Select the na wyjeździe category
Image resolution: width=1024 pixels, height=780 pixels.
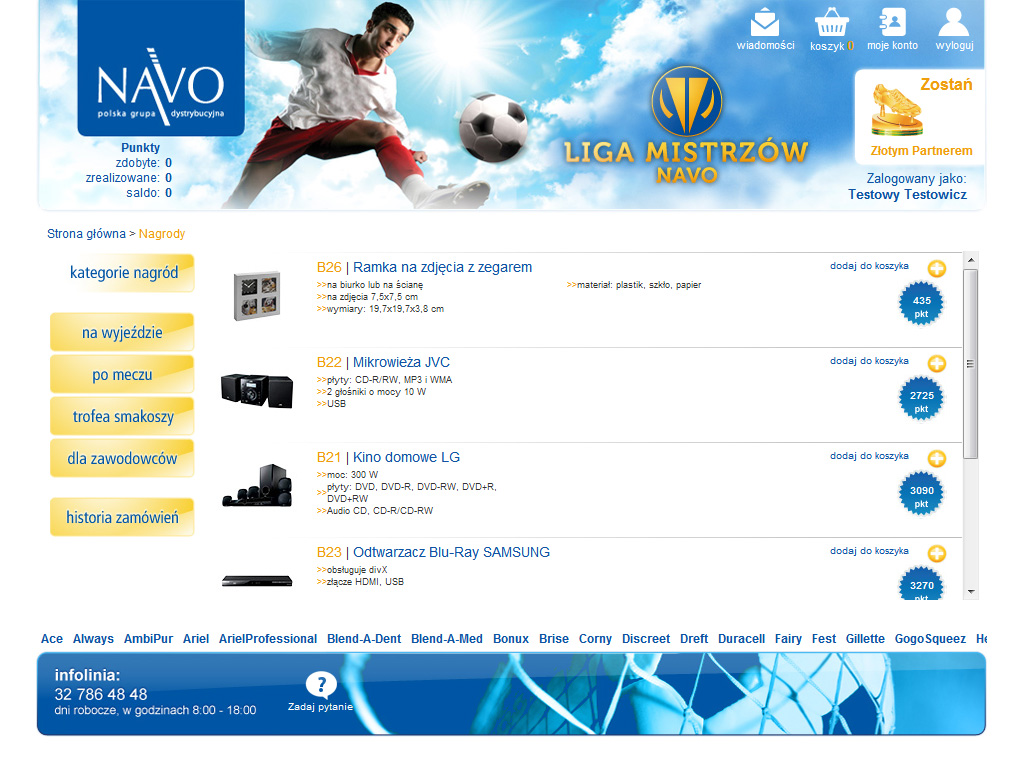(122, 332)
